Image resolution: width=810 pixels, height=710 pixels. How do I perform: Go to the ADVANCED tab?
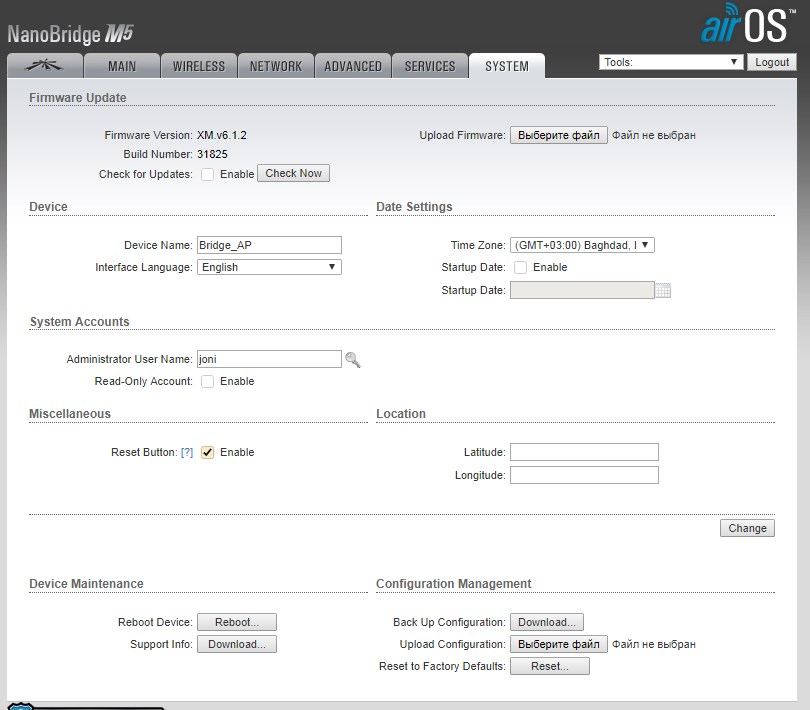click(353, 66)
